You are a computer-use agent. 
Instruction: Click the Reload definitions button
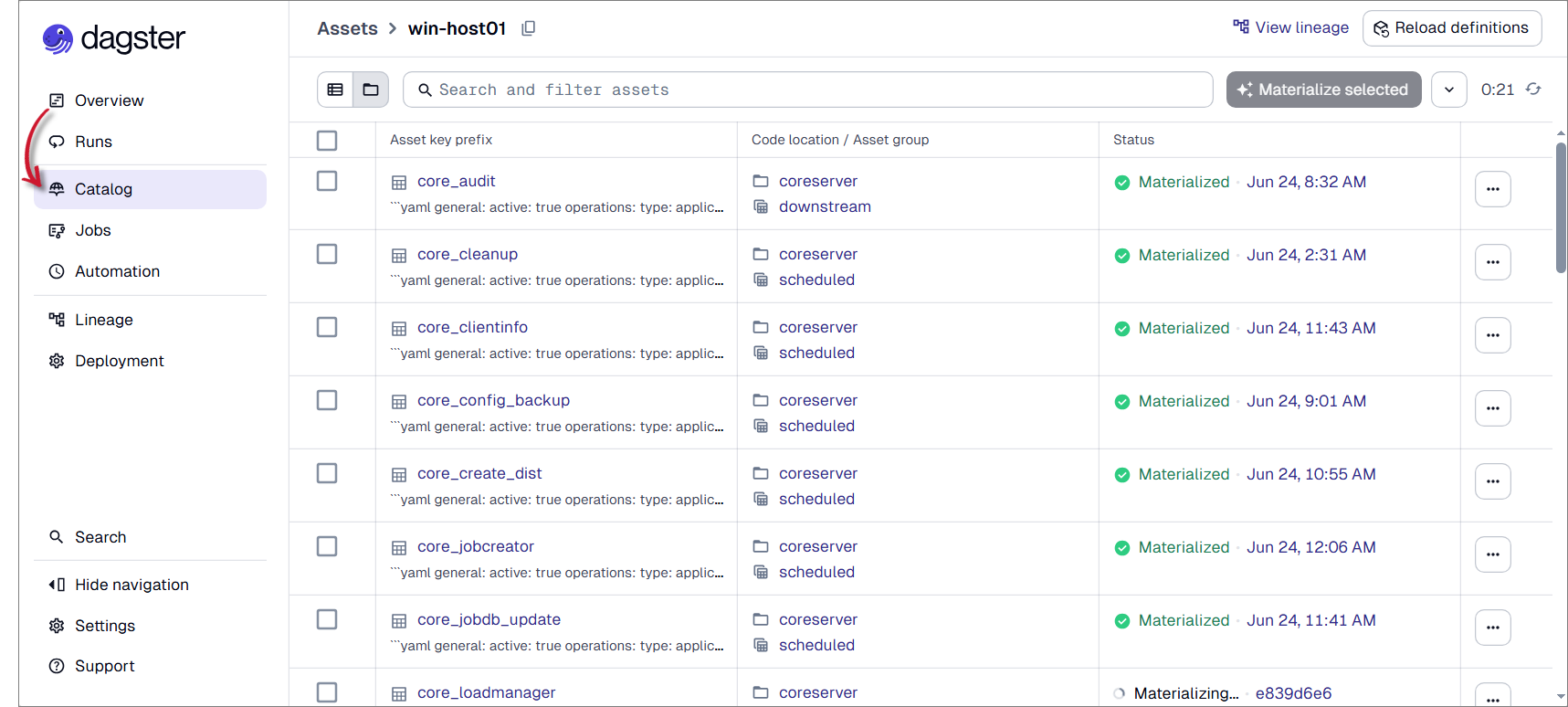click(1452, 28)
